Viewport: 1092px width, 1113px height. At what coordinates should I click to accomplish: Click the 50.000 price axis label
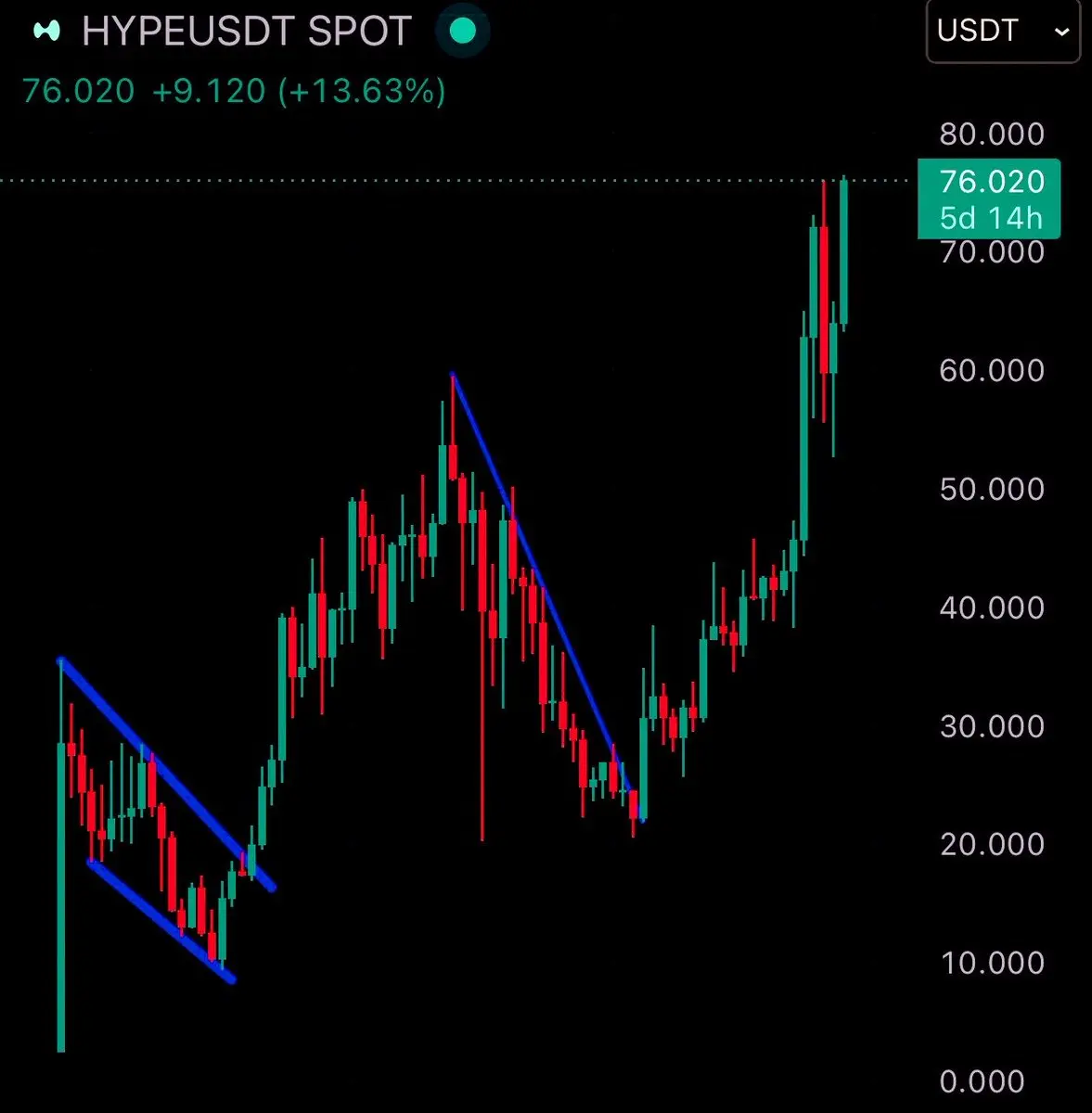coord(992,489)
